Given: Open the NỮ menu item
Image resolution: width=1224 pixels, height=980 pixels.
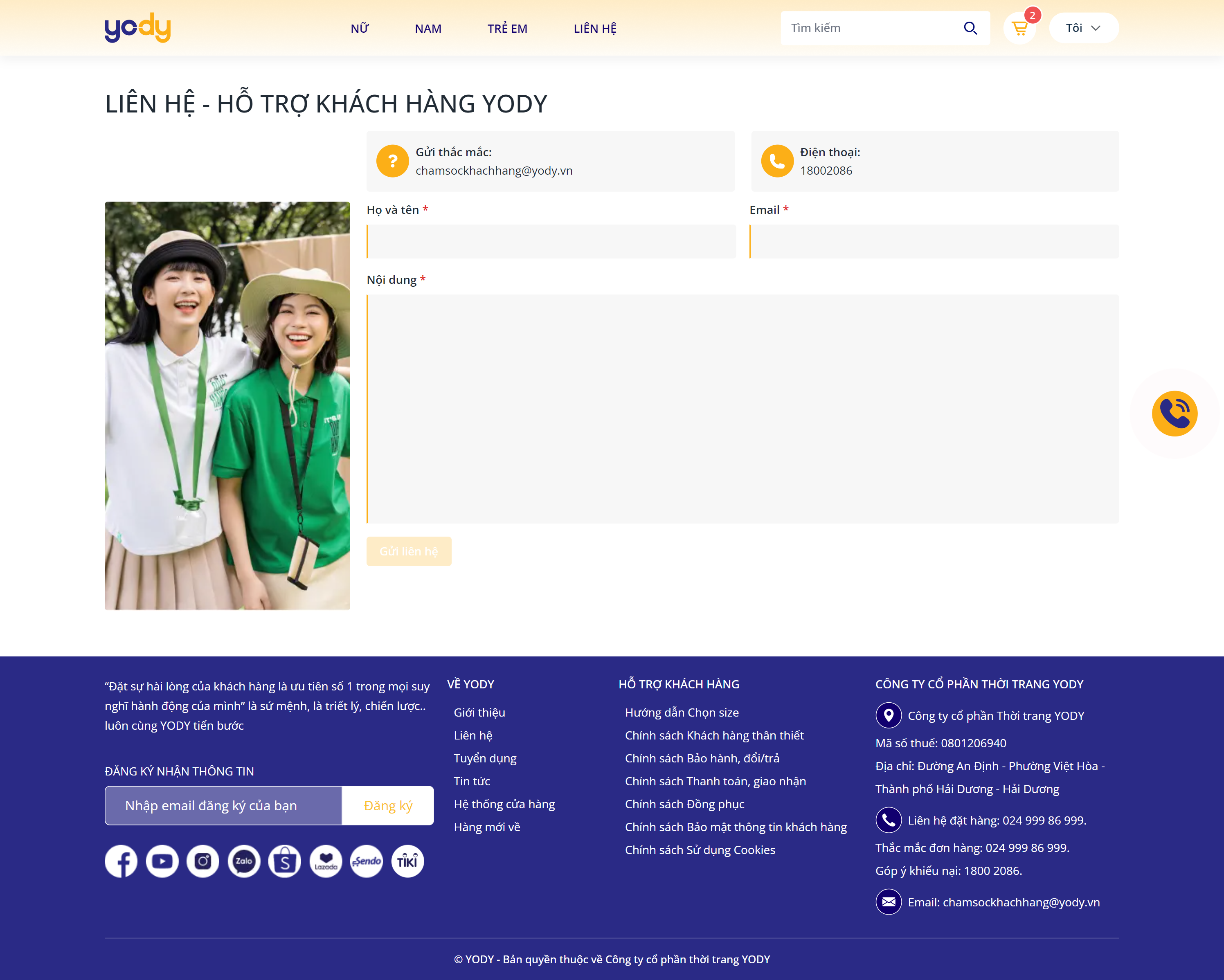Looking at the screenshot, I should click(359, 29).
